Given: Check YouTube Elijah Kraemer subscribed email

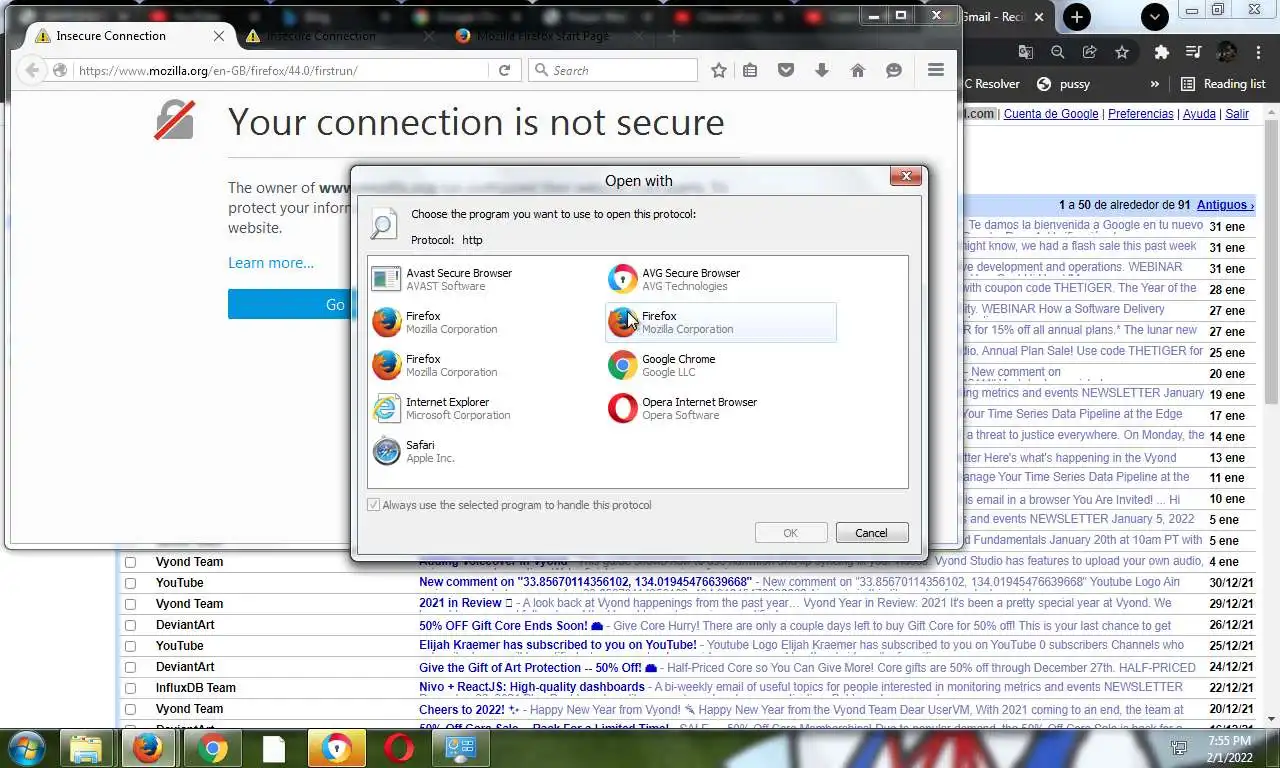Looking at the screenshot, I should [130, 646].
